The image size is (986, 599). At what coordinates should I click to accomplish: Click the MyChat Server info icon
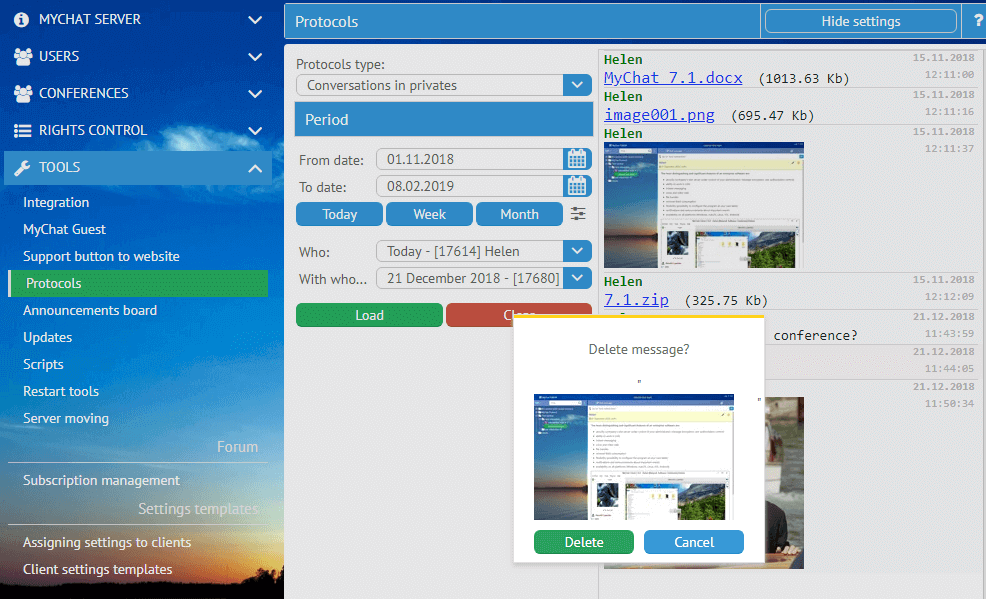pos(21,20)
